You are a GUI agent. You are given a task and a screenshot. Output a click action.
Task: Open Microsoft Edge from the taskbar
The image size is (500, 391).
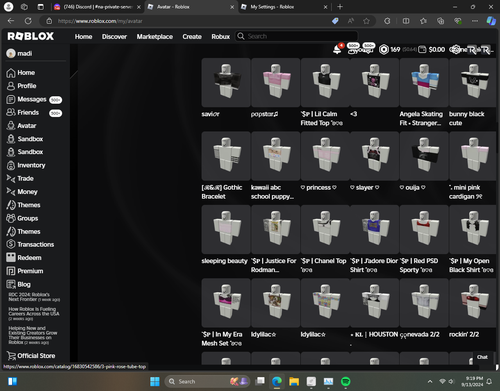click(x=277, y=381)
